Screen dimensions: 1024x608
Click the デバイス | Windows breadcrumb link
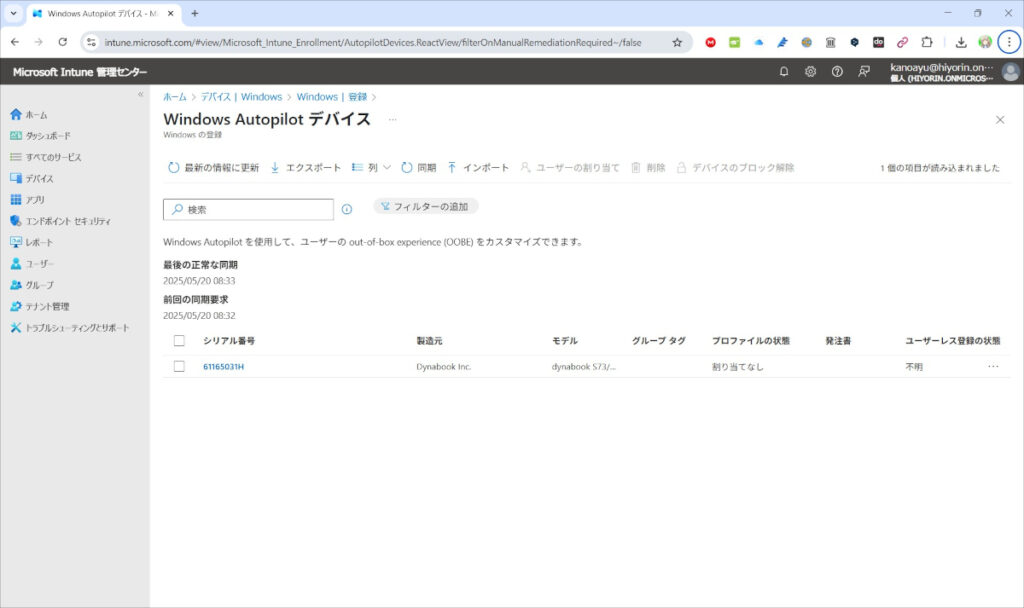241,97
